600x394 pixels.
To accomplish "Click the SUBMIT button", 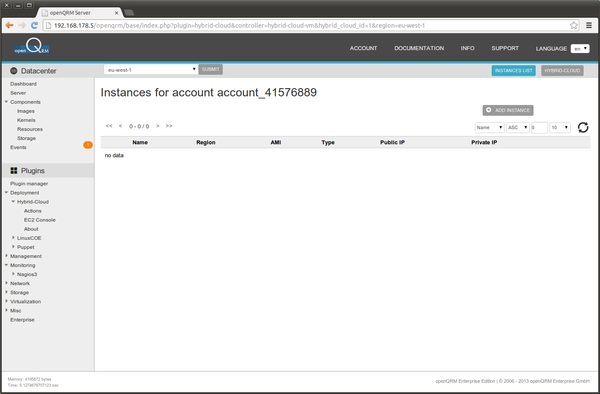I will [x=210, y=69].
